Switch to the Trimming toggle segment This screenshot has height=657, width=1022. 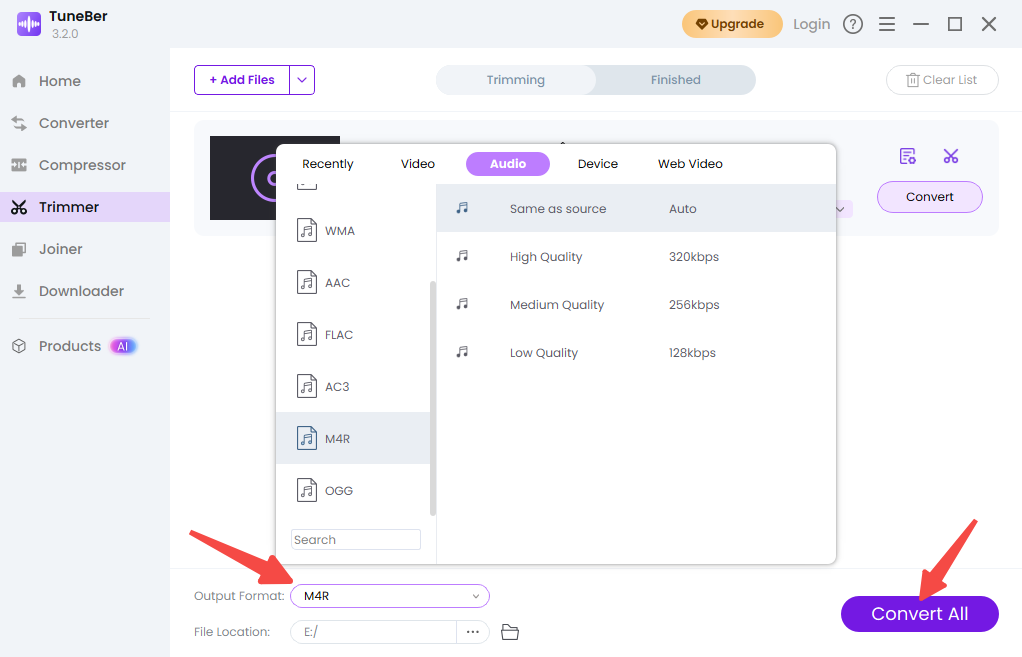(516, 80)
